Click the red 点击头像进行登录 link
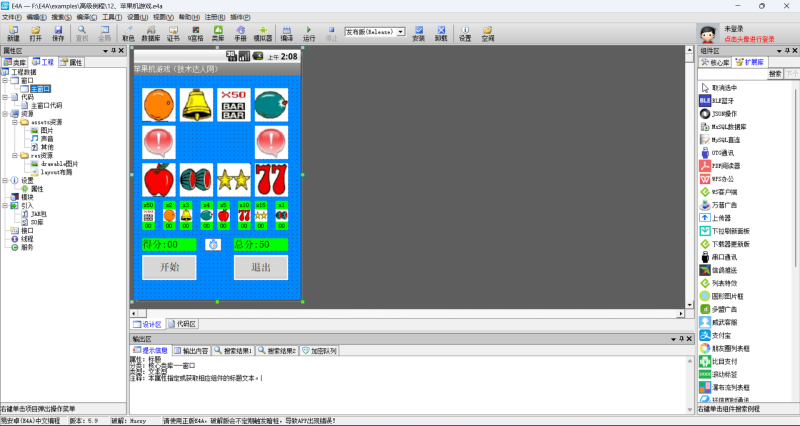 coord(749,39)
